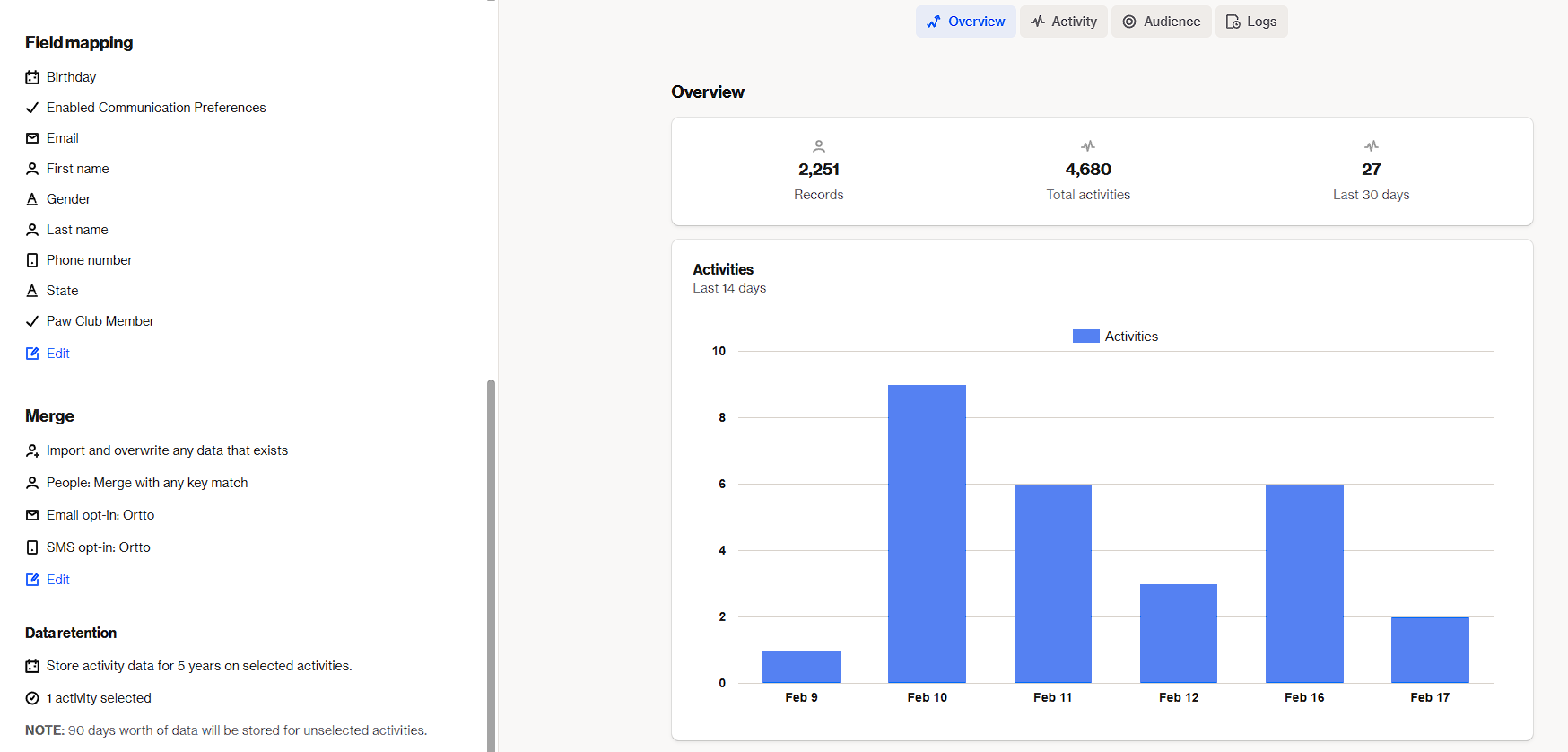Toggle the Activities legend color swatch
This screenshot has width=1568, height=752.
[1085, 337]
